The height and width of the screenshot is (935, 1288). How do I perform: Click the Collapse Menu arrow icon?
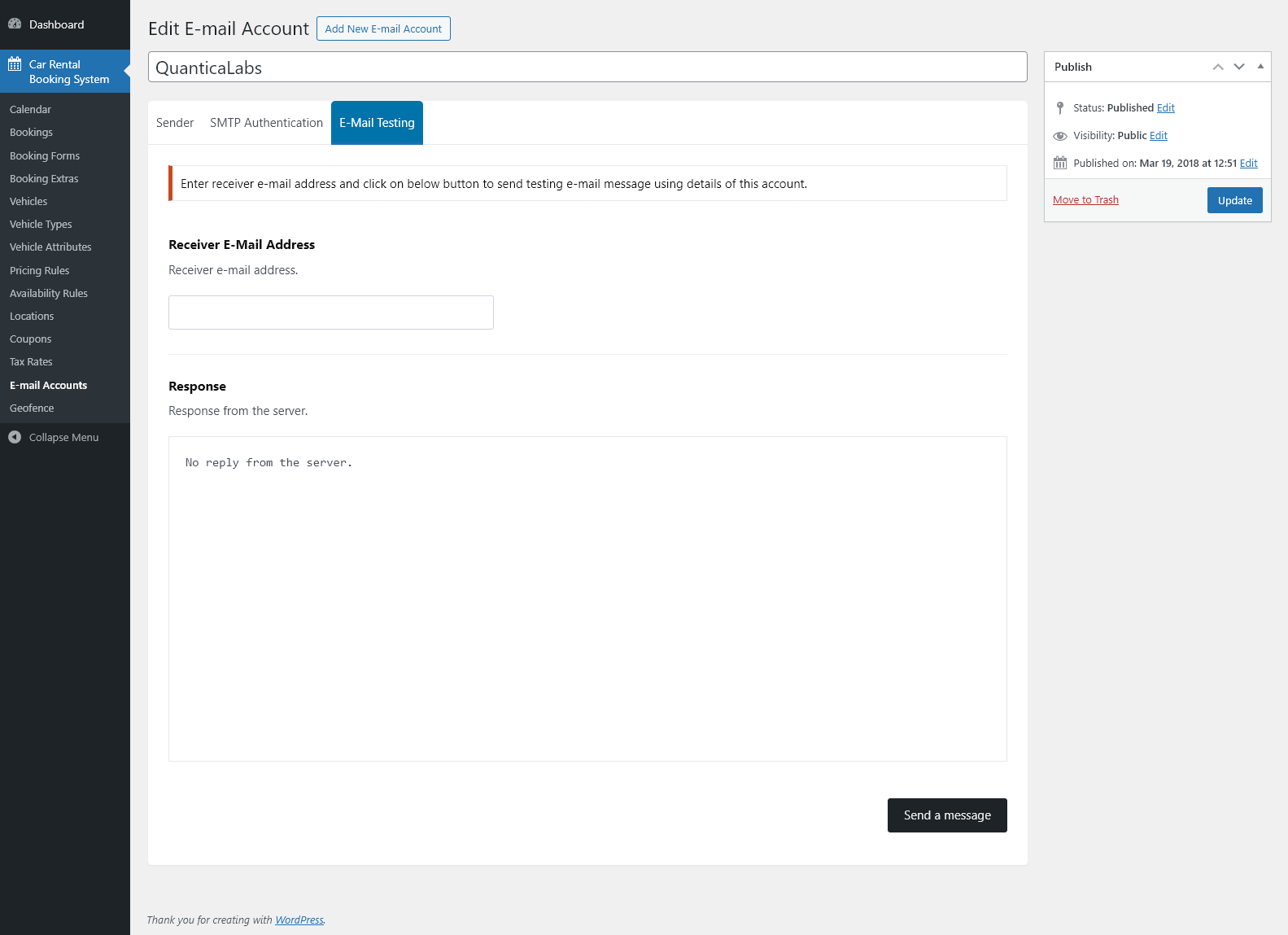15,438
